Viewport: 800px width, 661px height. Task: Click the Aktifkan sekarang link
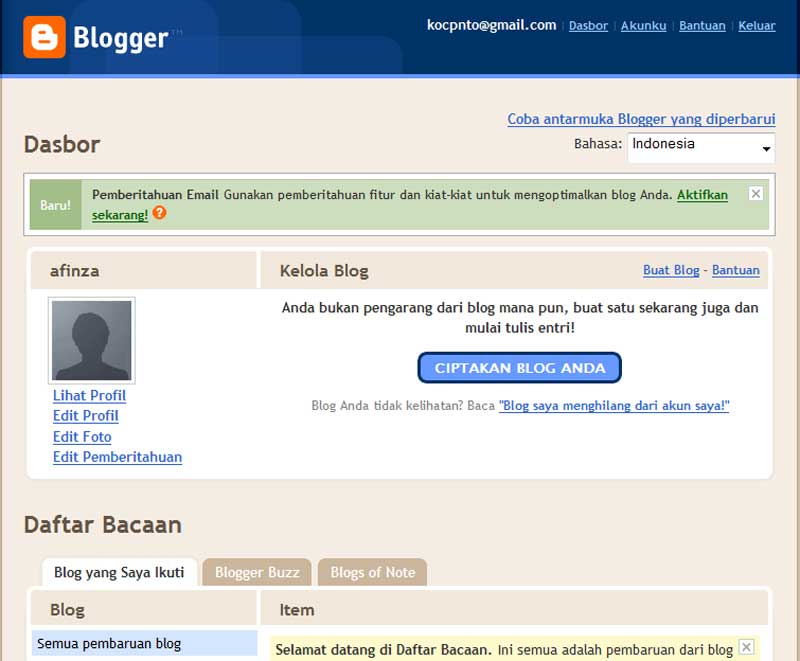(x=702, y=195)
